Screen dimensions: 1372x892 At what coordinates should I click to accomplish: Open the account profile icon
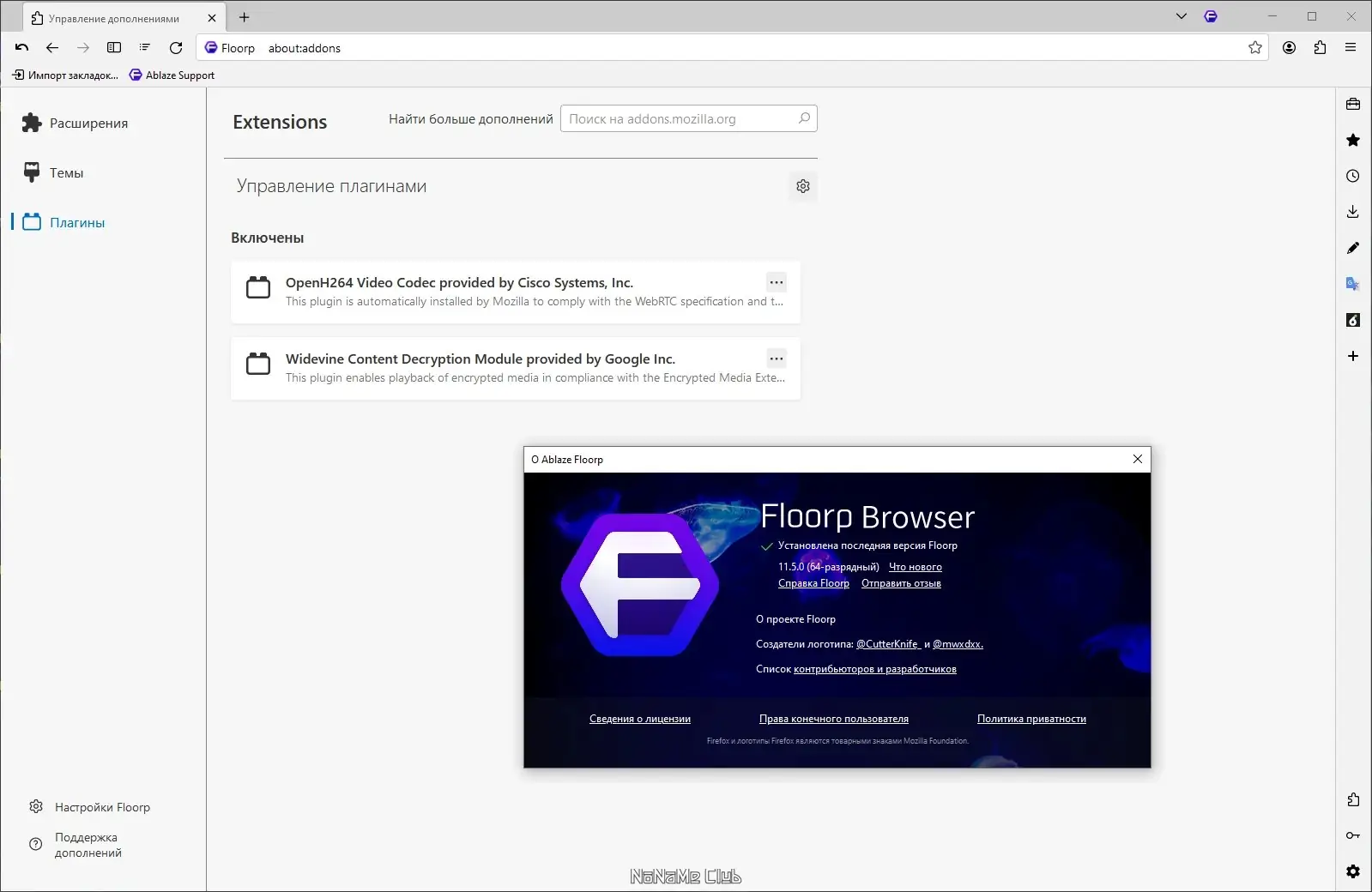[1289, 48]
